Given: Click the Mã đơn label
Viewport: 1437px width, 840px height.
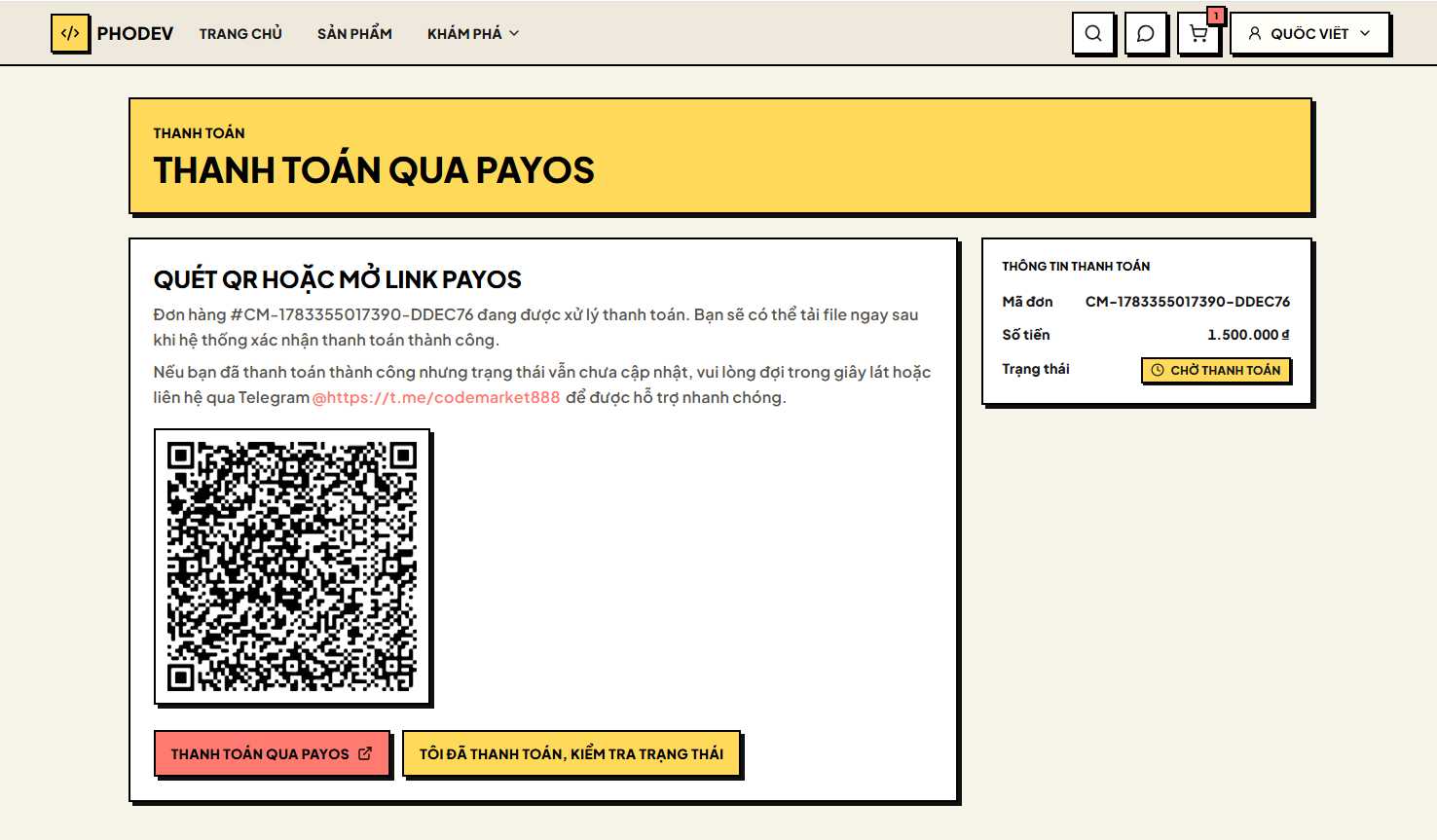Looking at the screenshot, I should point(1027,302).
